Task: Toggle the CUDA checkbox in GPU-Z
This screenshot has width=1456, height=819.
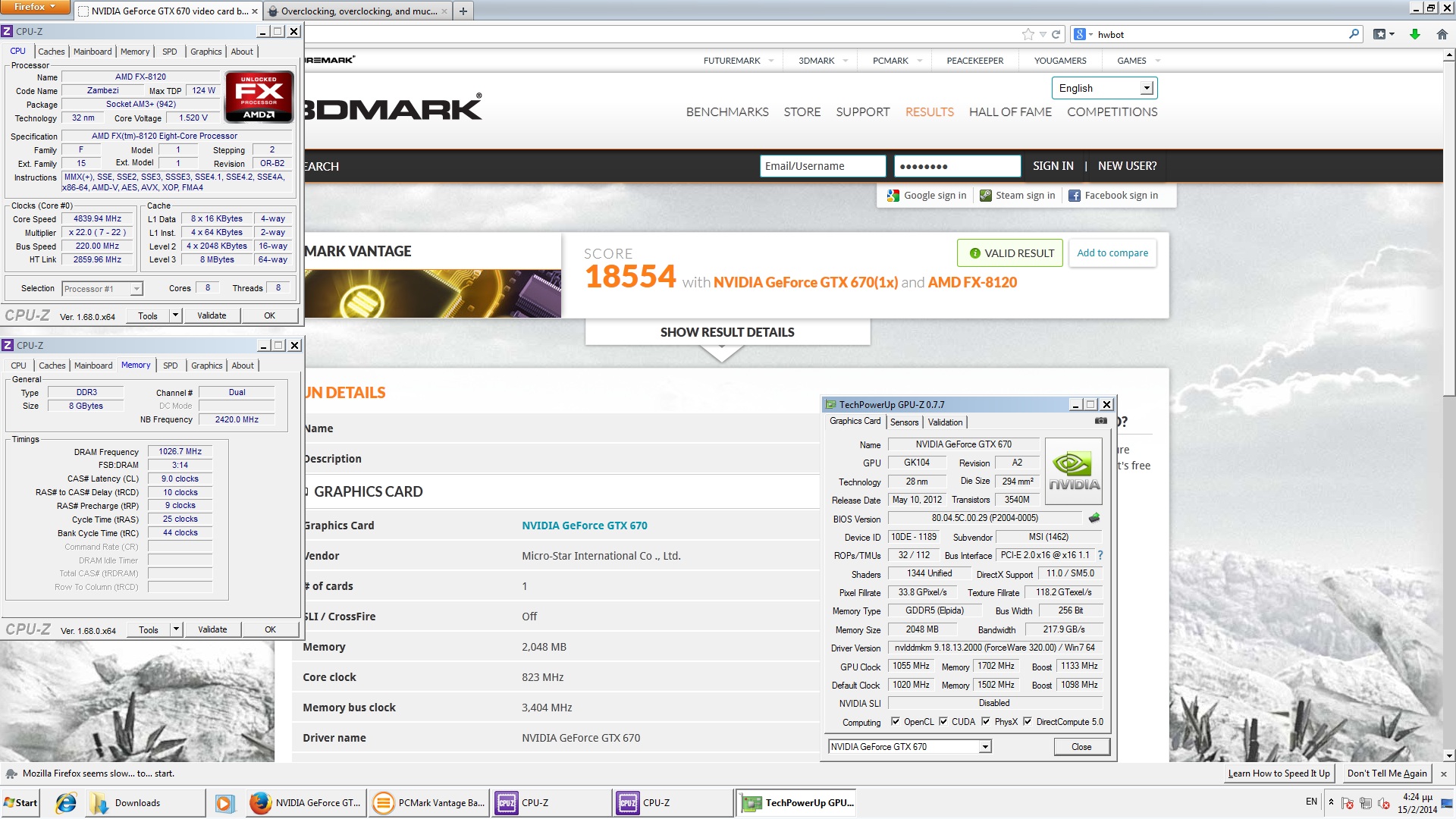Action: pyautogui.click(x=943, y=722)
